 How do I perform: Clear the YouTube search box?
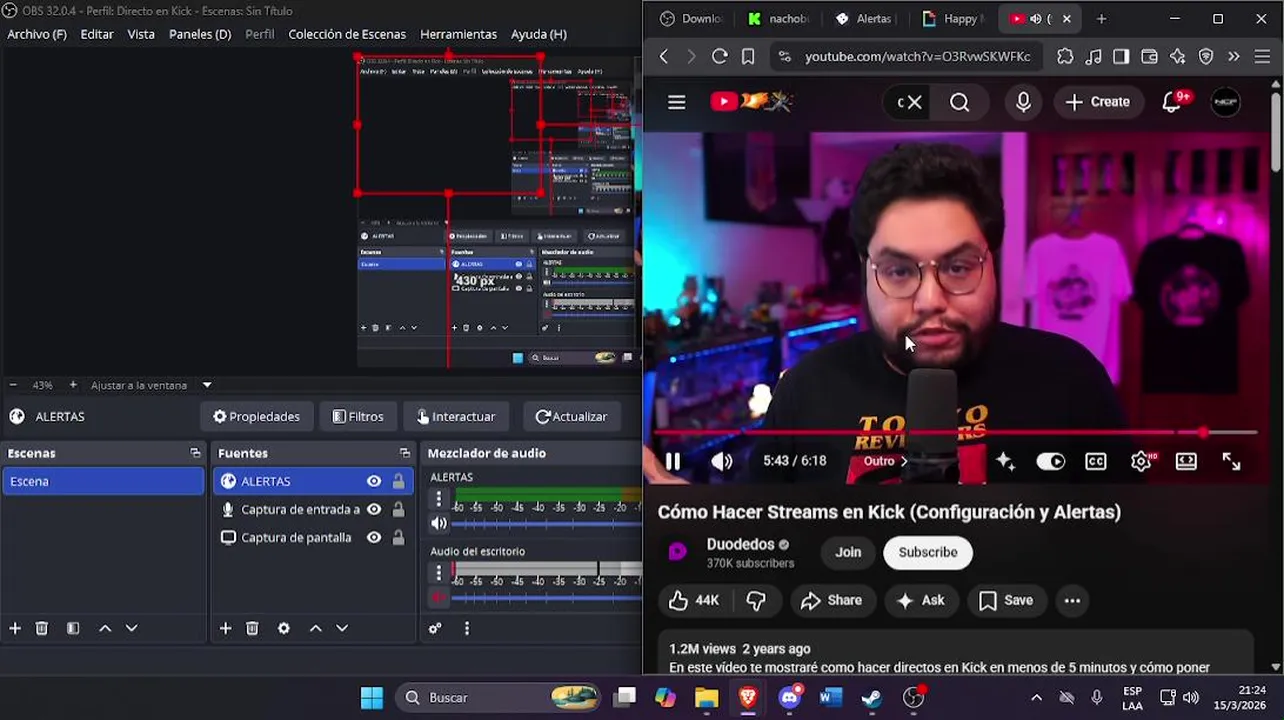coord(916,102)
